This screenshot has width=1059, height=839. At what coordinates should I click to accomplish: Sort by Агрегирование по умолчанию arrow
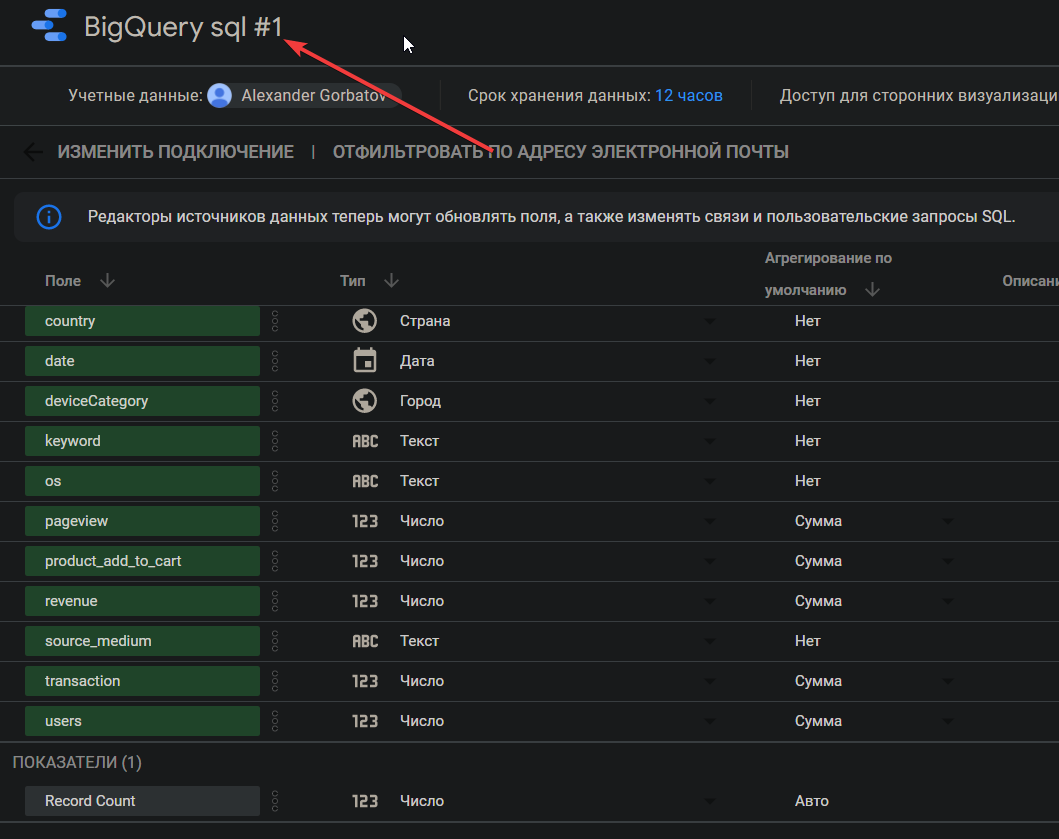coord(873,290)
